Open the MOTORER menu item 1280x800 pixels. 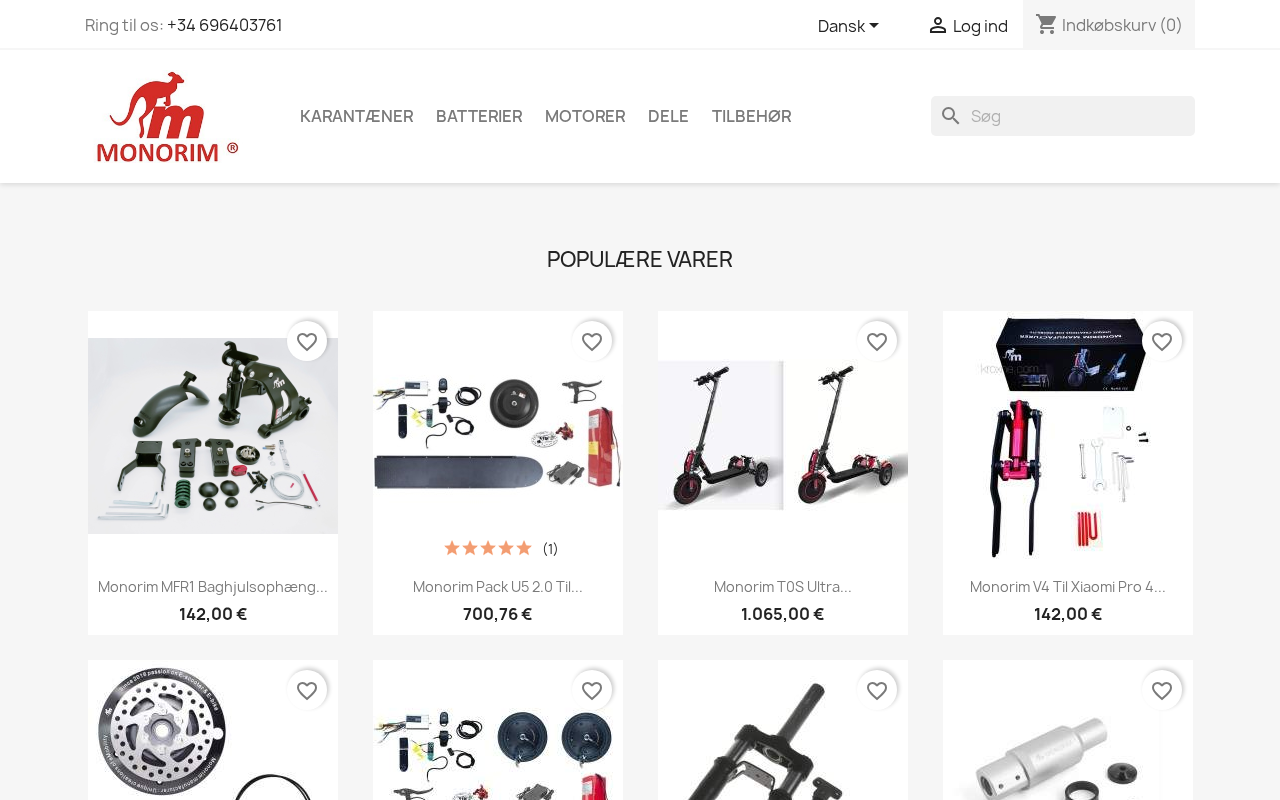(585, 116)
